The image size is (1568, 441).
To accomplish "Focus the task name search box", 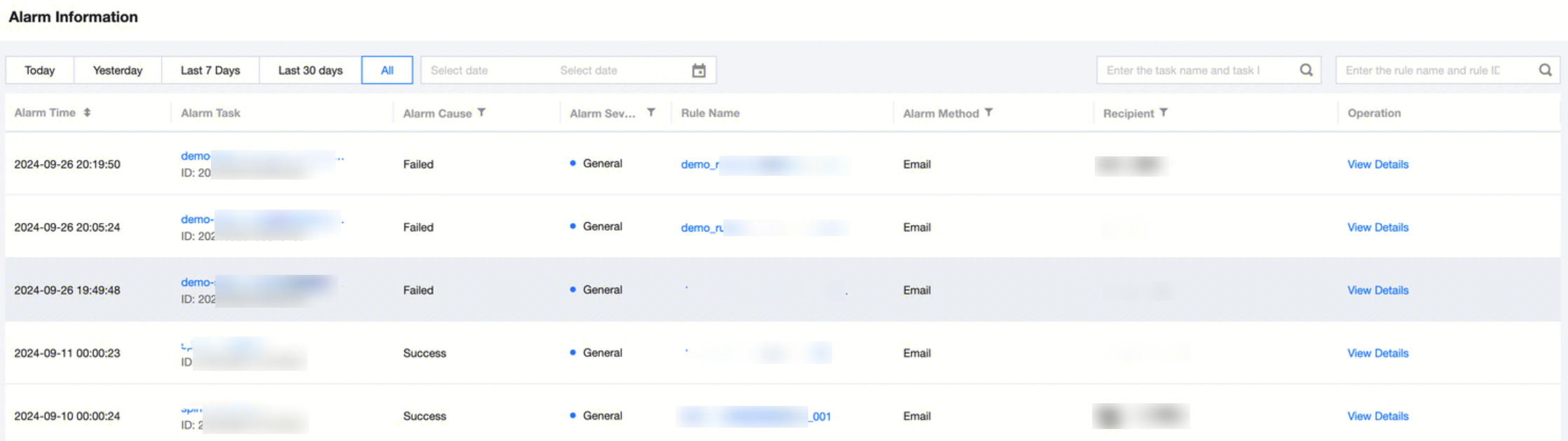I will point(1195,70).
